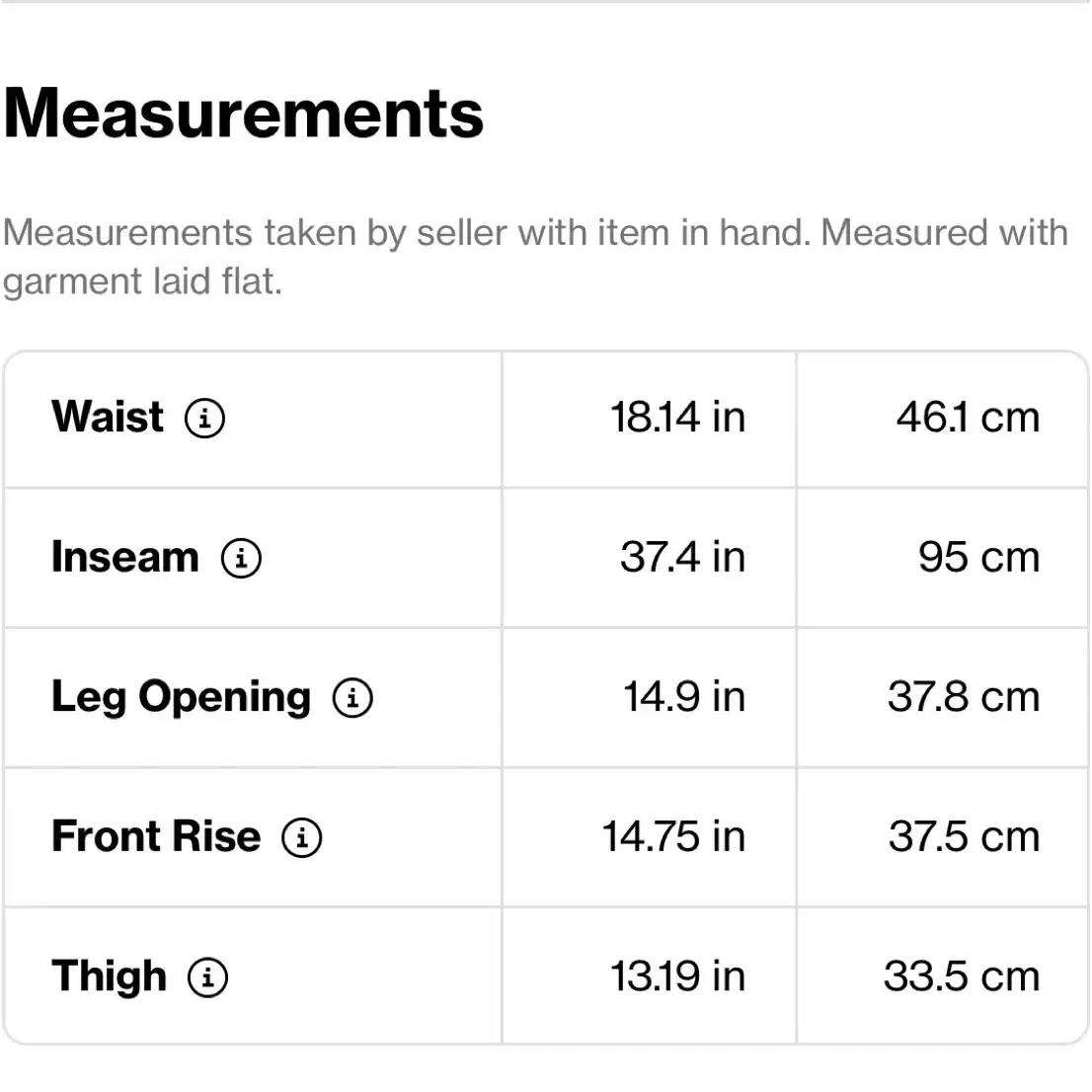This screenshot has width=1092, height=1092.
Task: Click the 37.4 in inseam value
Action: tap(682, 558)
